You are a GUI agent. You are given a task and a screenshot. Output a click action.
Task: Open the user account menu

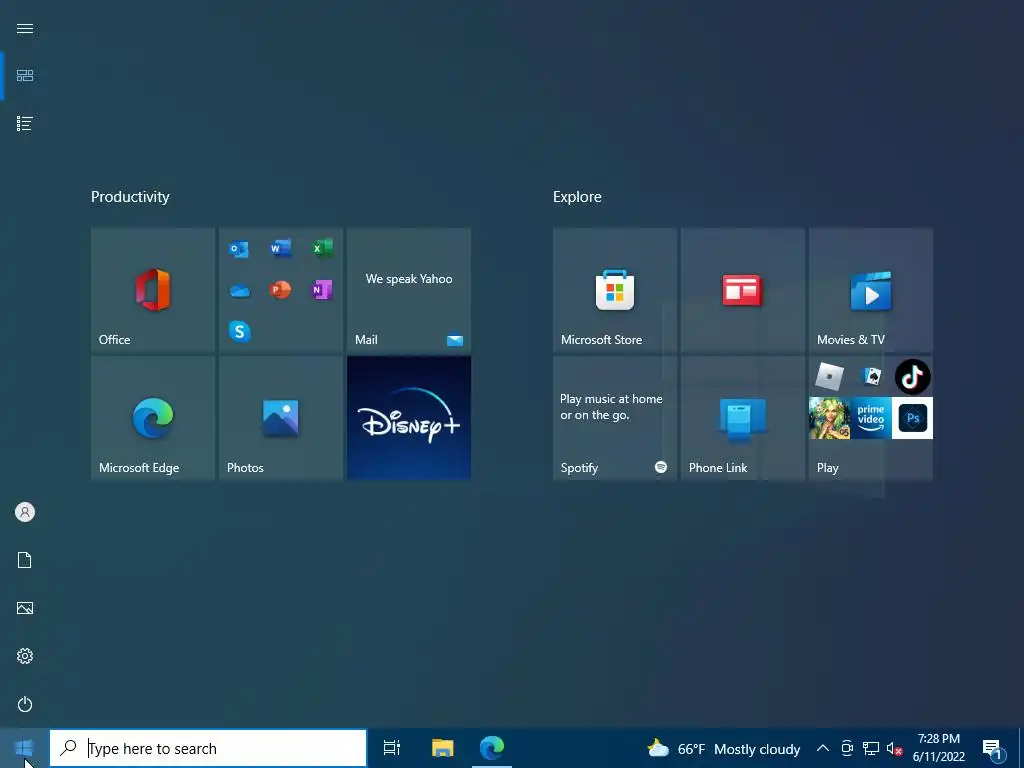(x=25, y=512)
